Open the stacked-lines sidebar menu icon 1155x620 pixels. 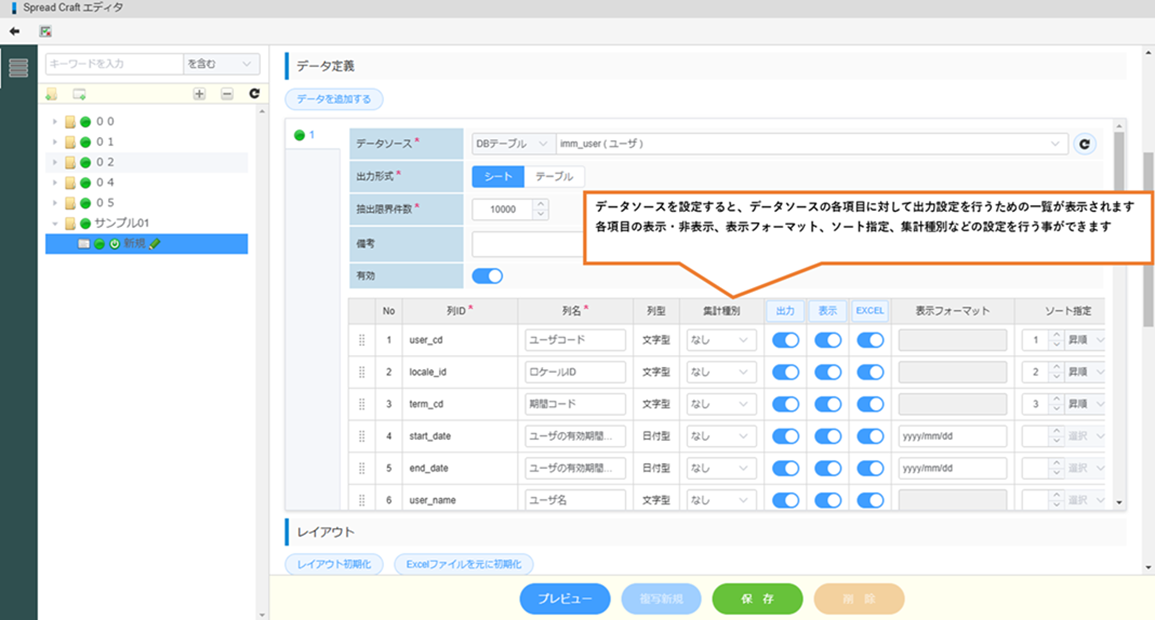click(18, 68)
